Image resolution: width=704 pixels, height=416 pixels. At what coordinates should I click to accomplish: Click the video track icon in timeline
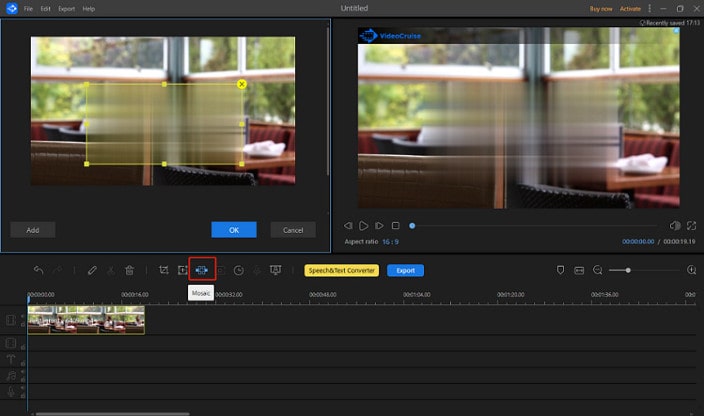pos(11,320)
